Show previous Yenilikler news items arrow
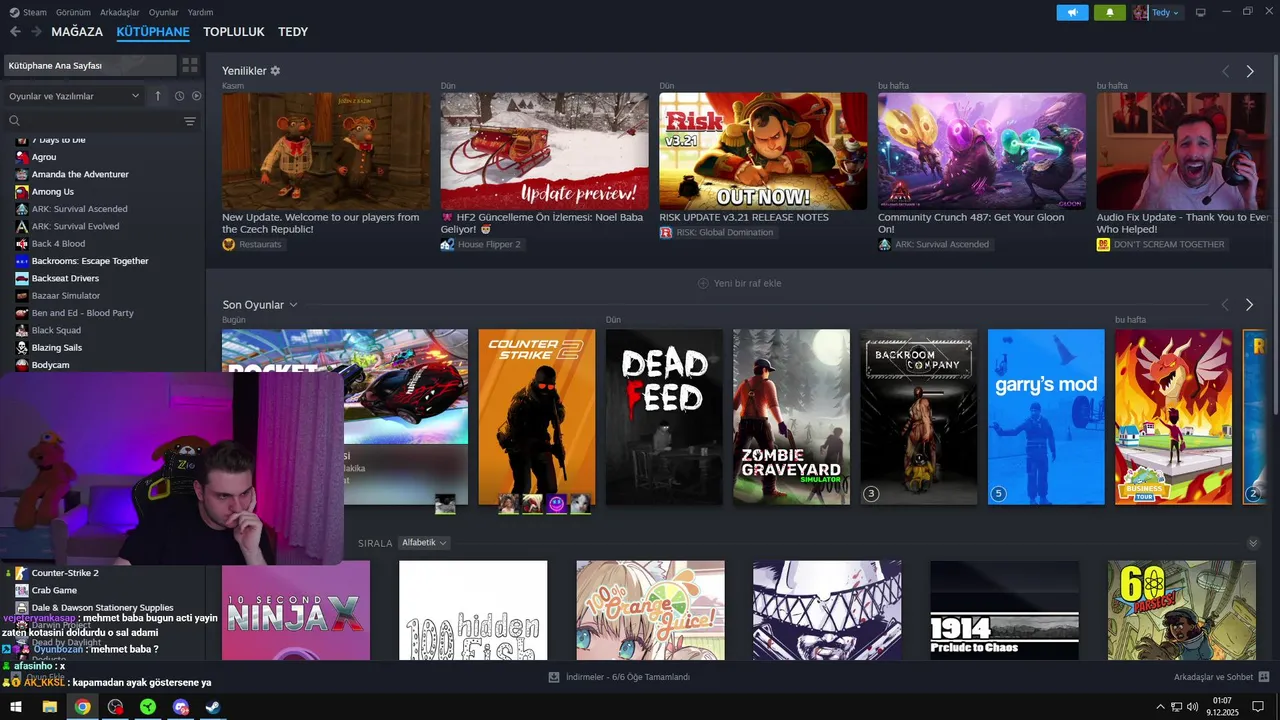 tap(1225, 71)
